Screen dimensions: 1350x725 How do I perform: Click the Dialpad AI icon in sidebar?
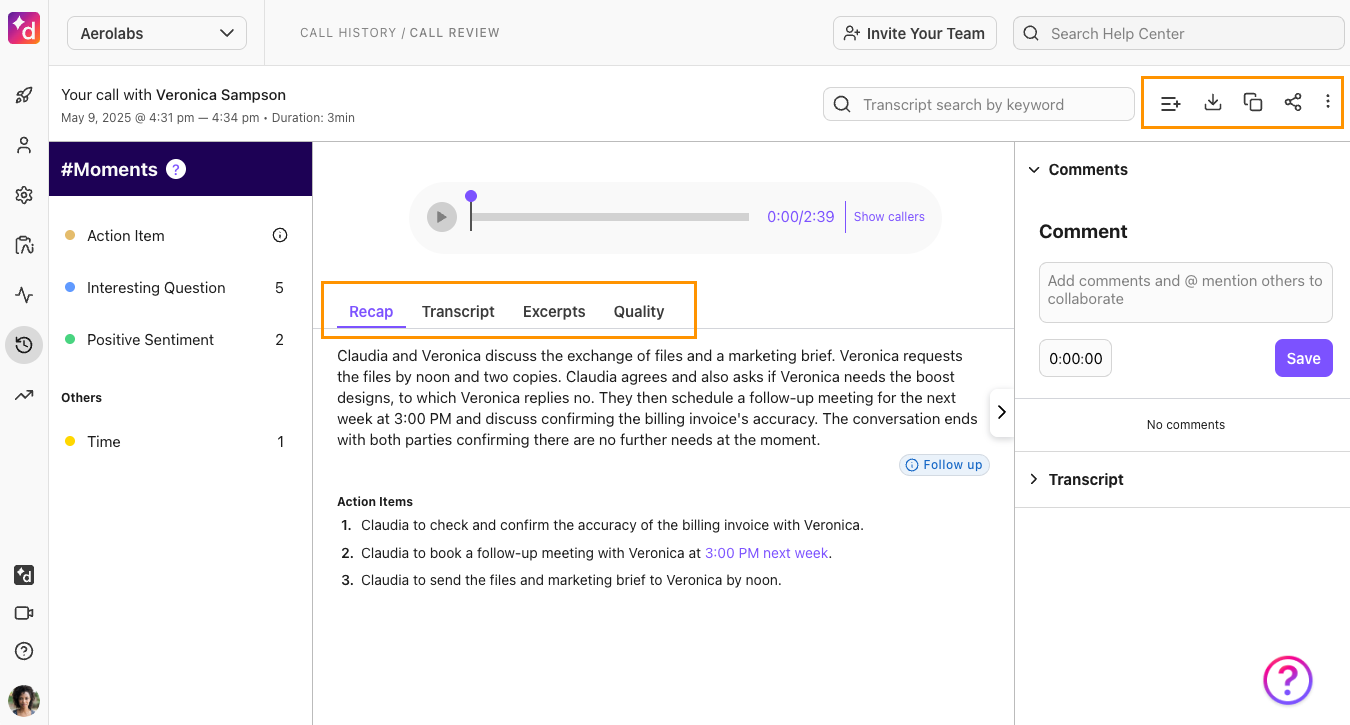pos(24,575)
